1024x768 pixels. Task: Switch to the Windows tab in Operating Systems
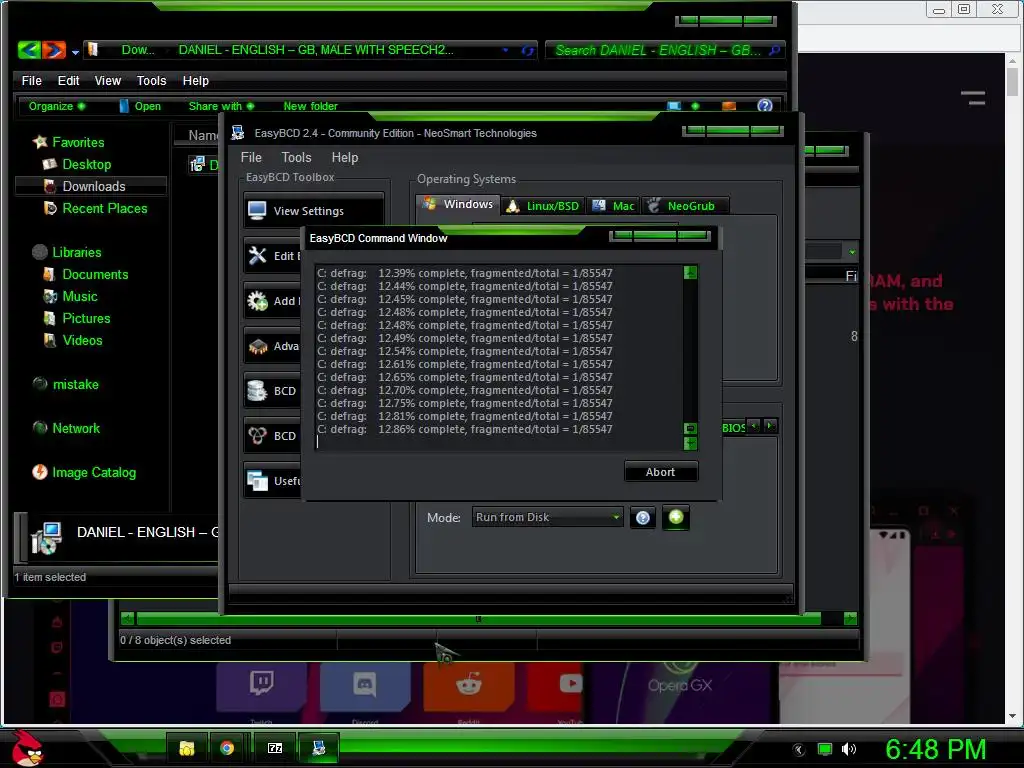pos(458,204)
